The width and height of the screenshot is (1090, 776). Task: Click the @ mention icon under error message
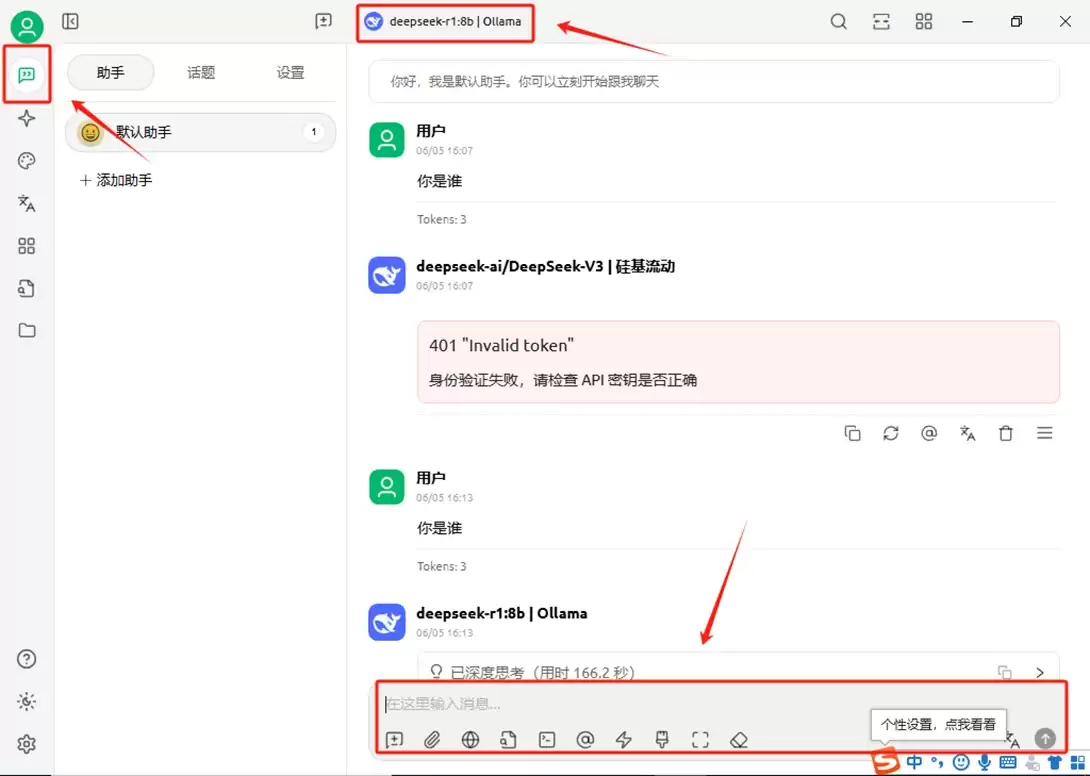click(929, 433)
